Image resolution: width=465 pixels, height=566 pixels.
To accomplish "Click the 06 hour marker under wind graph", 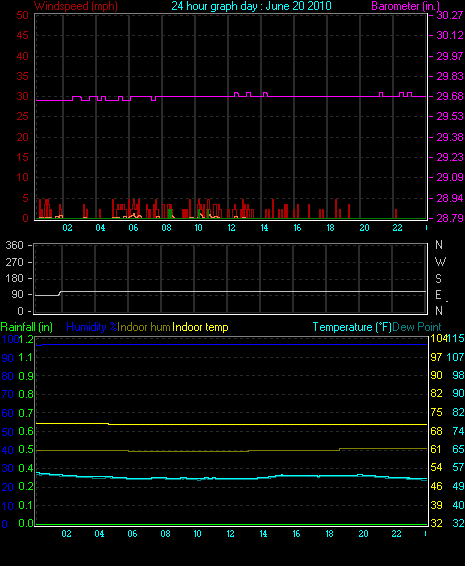I will pos(133,228).
